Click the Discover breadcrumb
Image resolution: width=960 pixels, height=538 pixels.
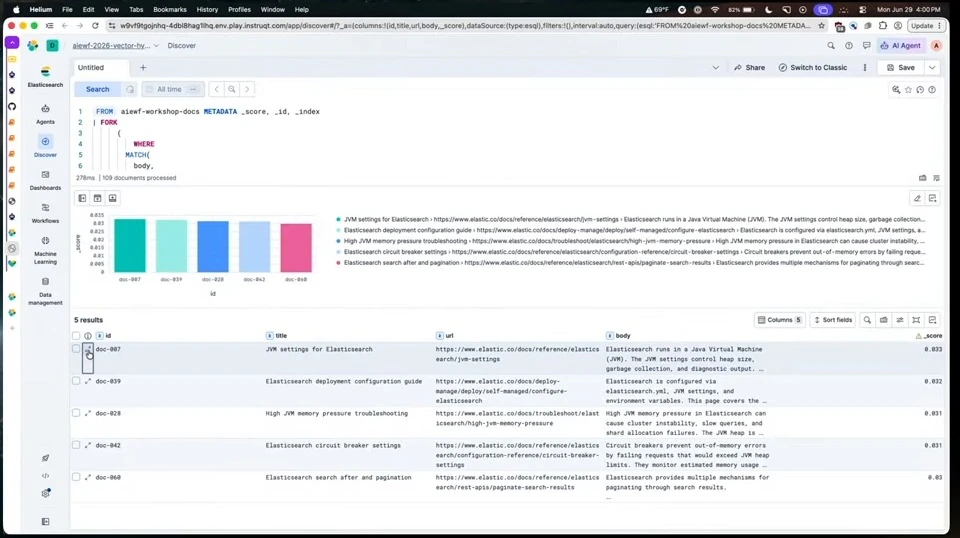pyautogui.click(x=181, y=45)
